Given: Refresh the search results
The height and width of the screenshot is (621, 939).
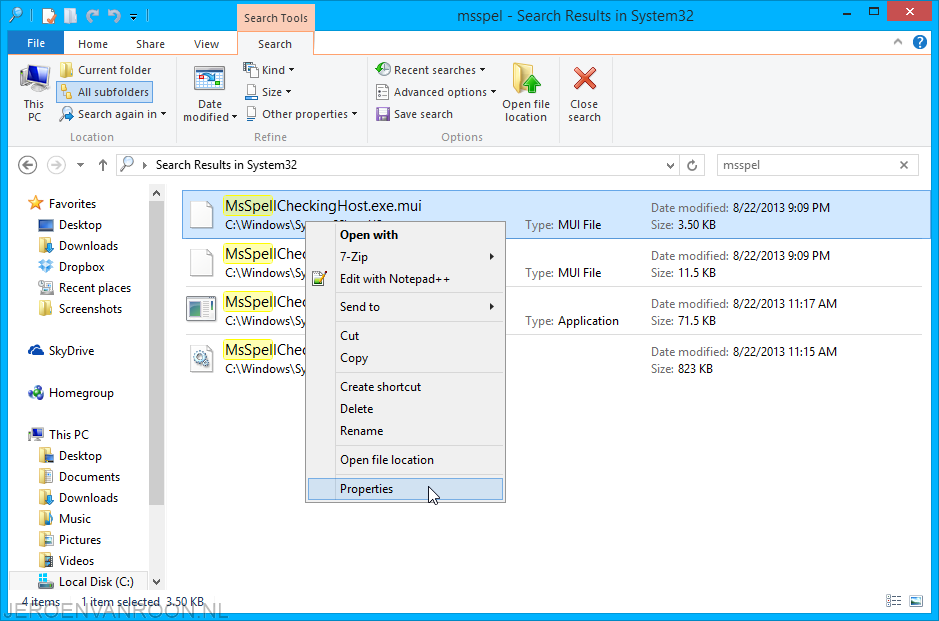Looking at the screenshot, I should coord(692,165).
